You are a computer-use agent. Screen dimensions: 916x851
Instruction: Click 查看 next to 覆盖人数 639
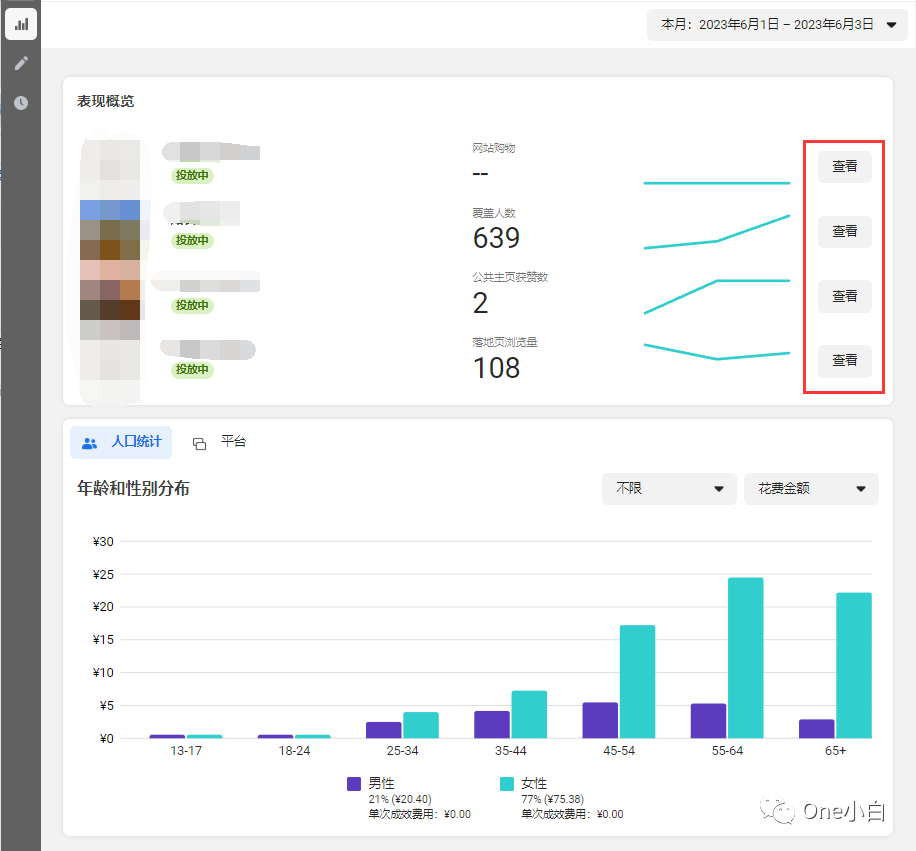click(x=843, y=231)
